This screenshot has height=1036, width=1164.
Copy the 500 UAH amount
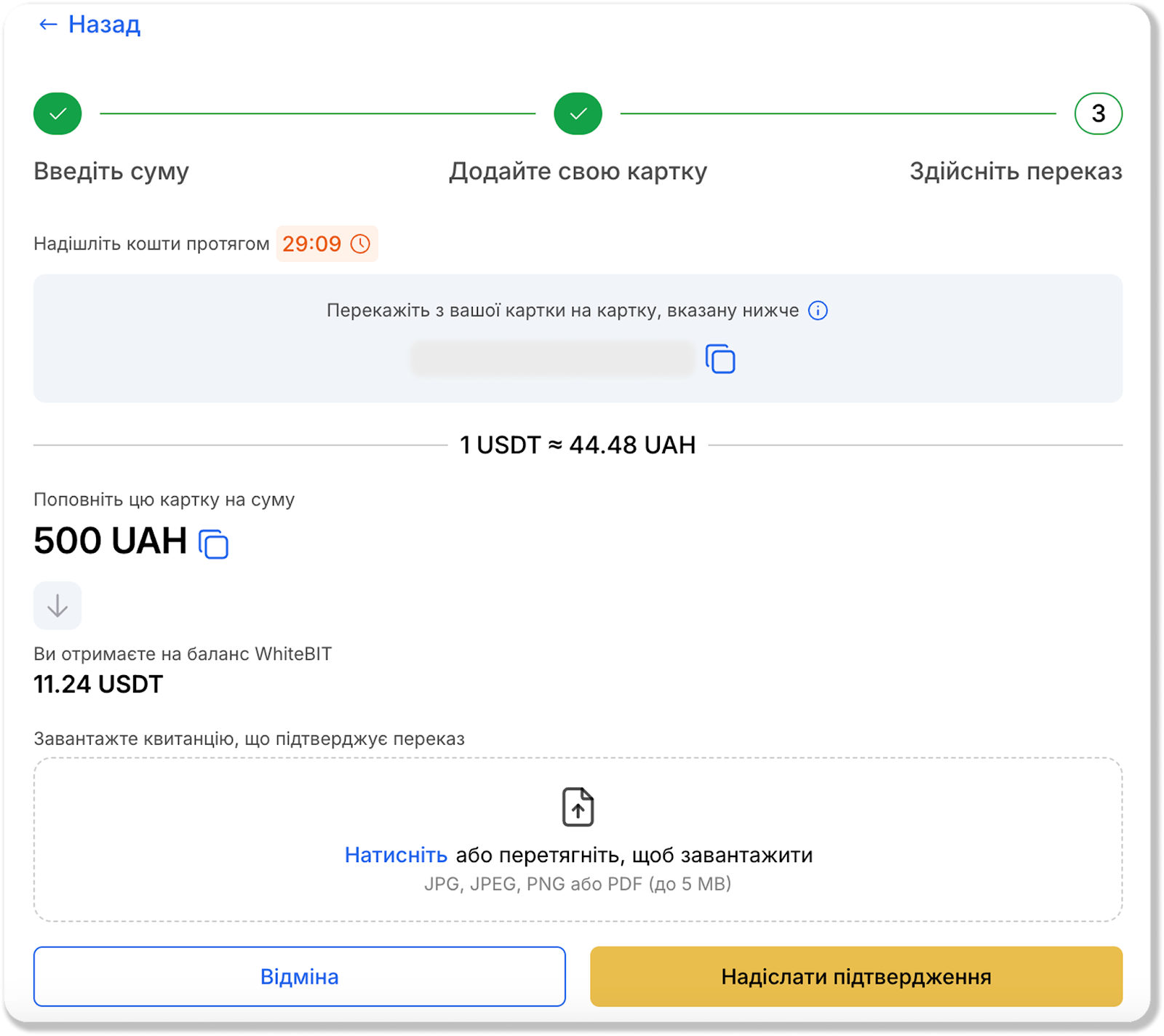pyautogui.click(x=214, y=544)
